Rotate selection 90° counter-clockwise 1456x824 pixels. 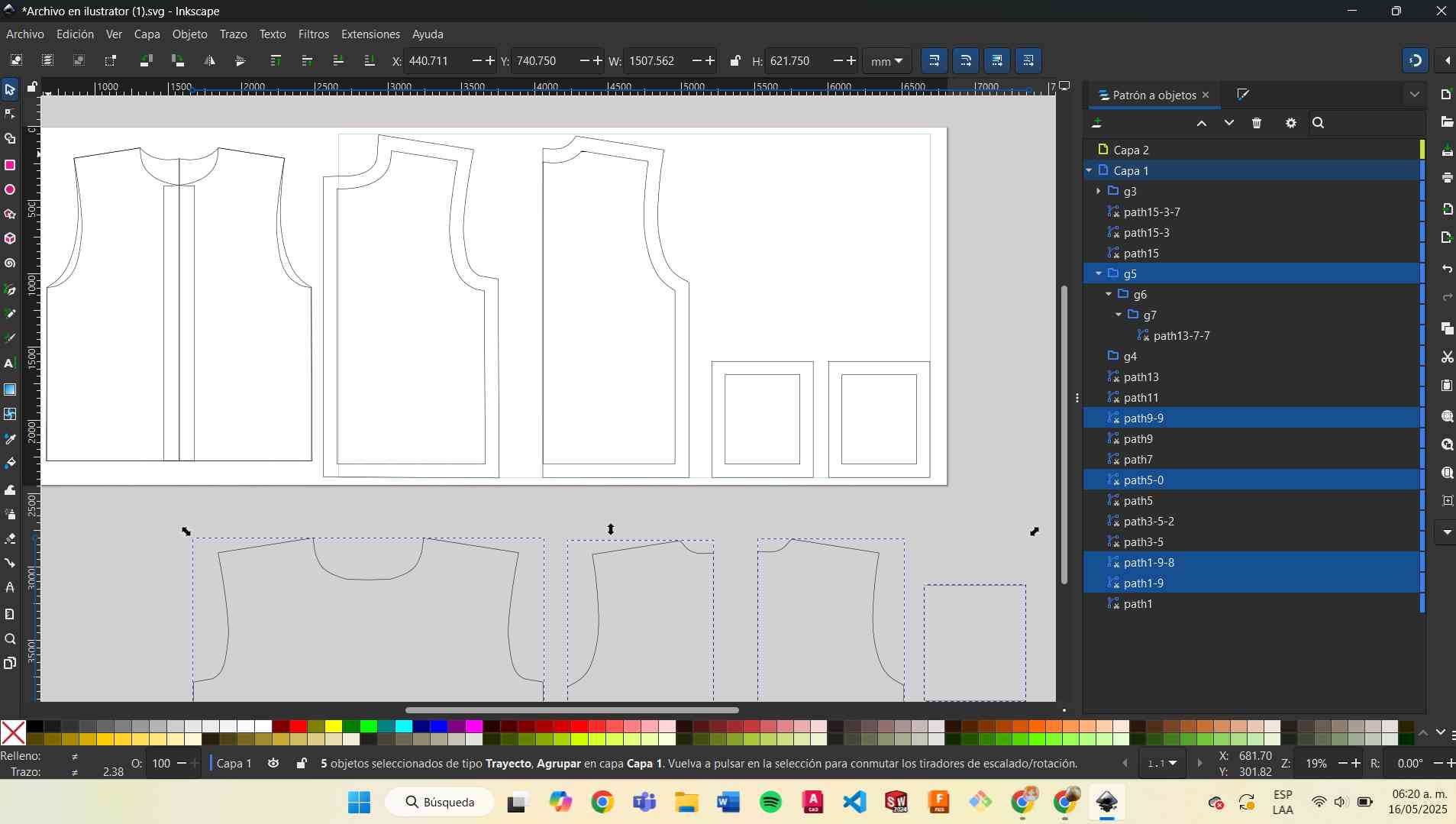147,60
